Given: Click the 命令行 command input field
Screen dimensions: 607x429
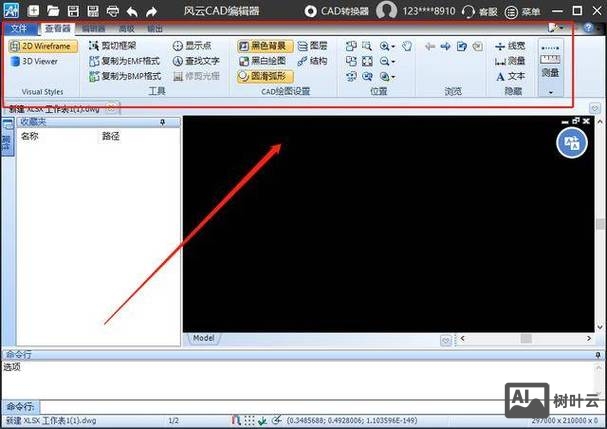Looking at the screenshot, I should click(300, 406).
